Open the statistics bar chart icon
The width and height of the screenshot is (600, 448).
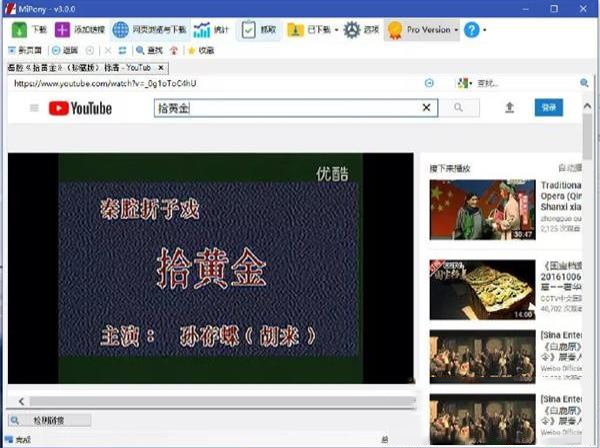coord(202,29)
